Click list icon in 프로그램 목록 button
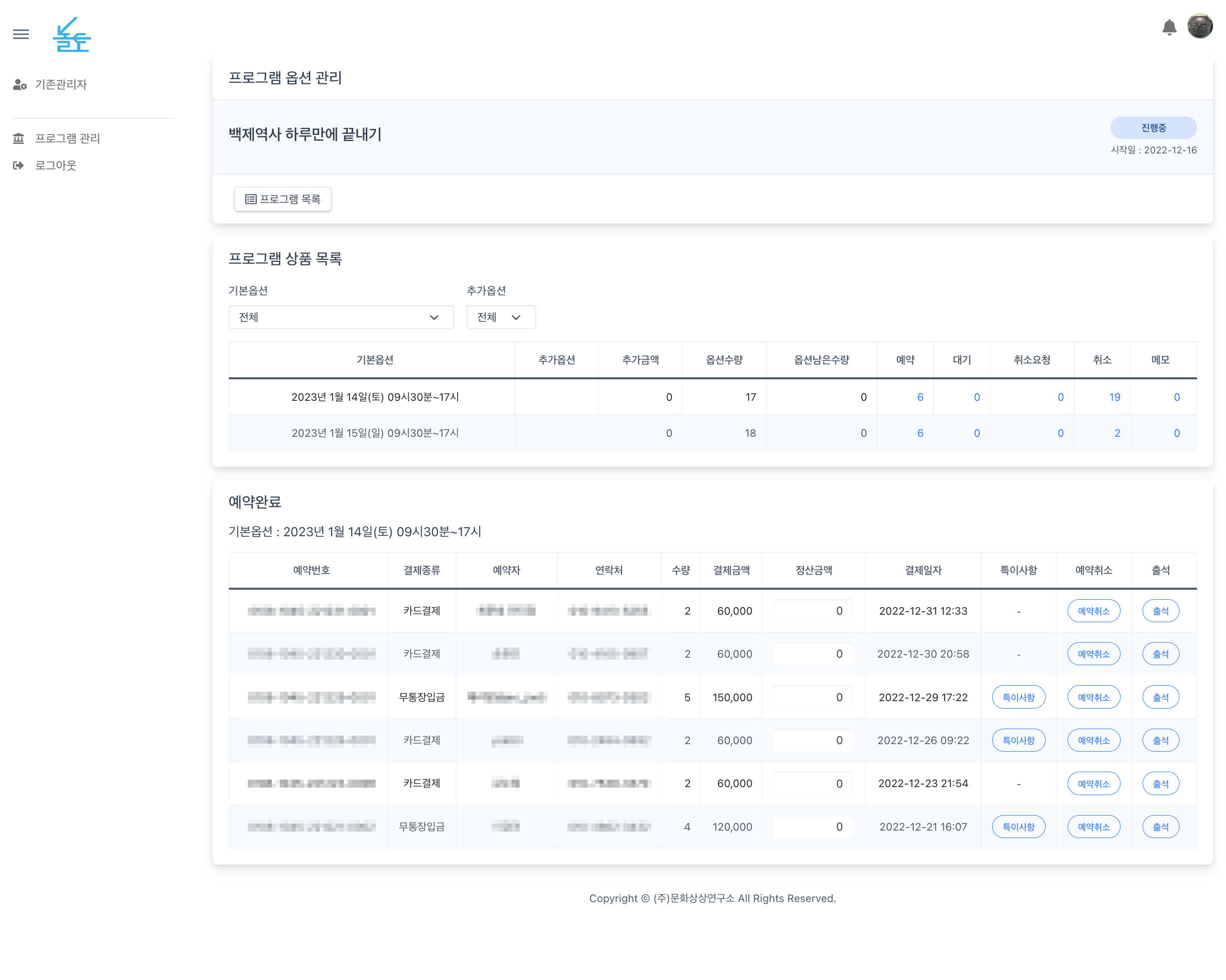1226x980 pixels. (x=250, y=199)
